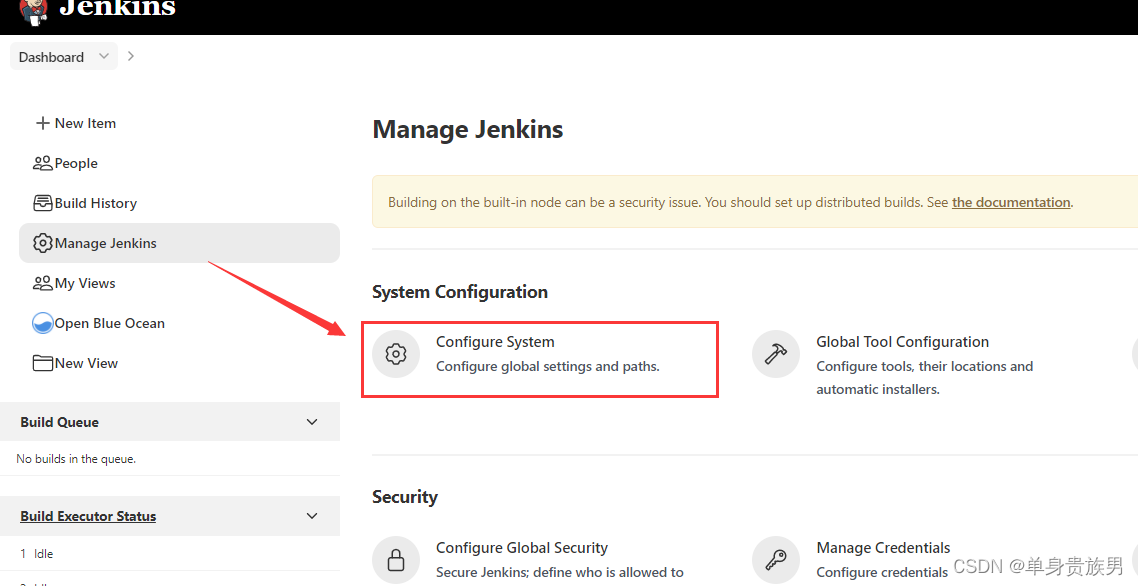Click the Configure System gear icon

(x=396, y=354)
